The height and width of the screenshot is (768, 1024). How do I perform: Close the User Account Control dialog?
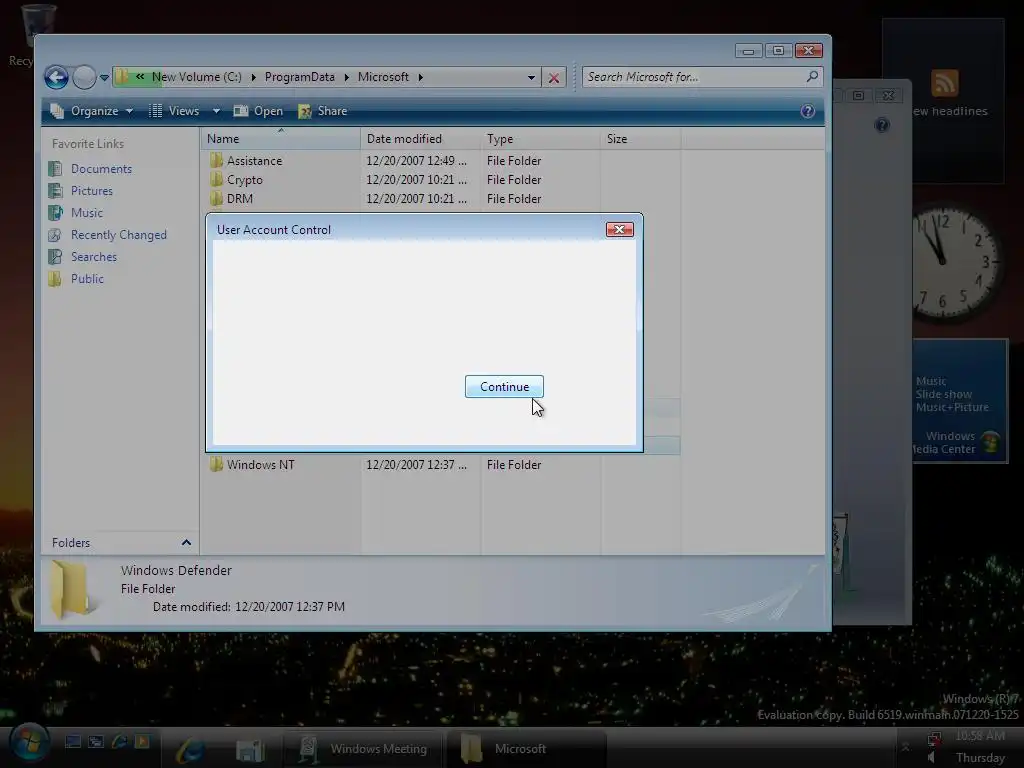pos(619,229)
